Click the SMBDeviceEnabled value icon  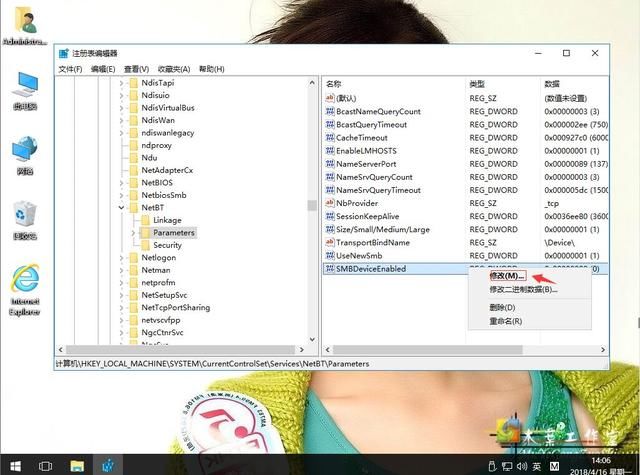click(x=330, y=268)
